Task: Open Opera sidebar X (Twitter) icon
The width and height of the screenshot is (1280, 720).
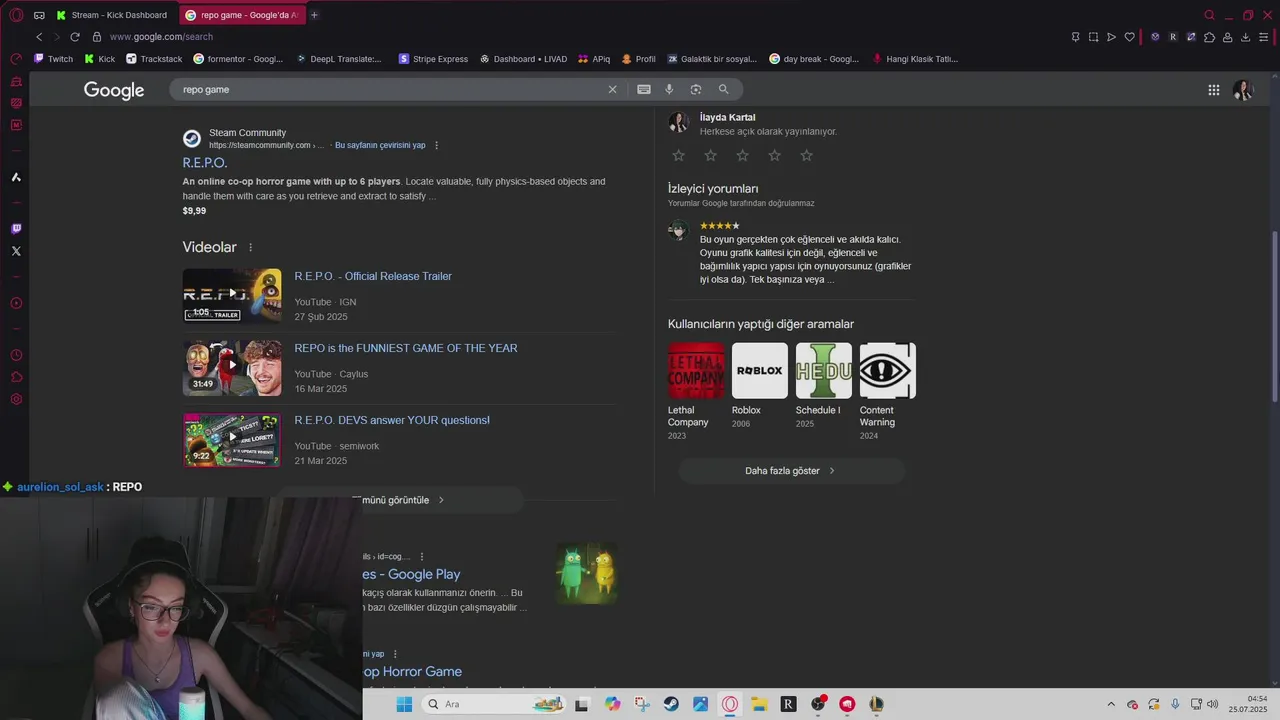Action: point(16,251)
